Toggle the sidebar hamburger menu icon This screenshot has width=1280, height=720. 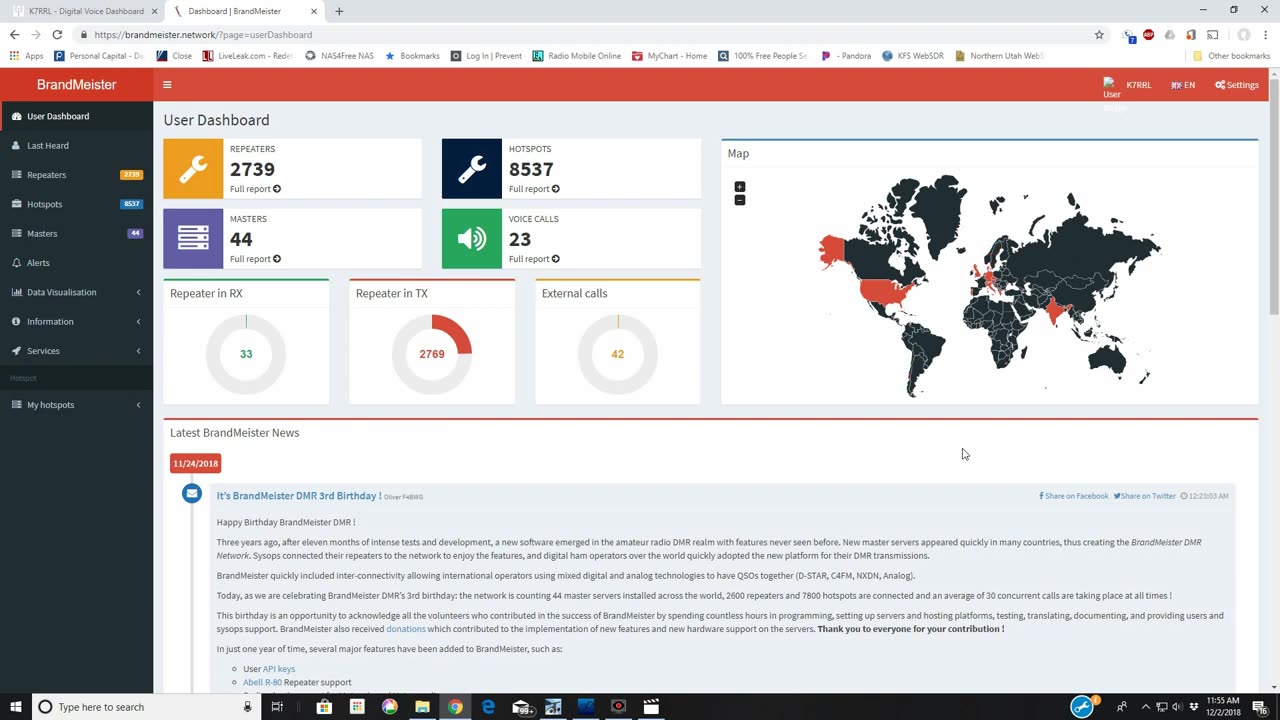(167, 85)
